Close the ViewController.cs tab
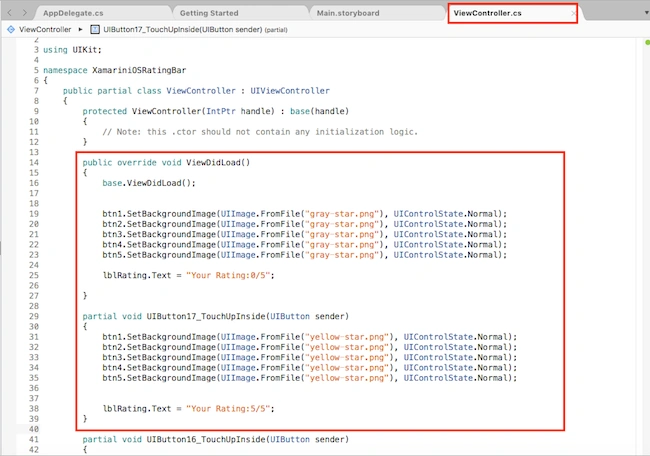Screen dimensions: 650x456 (573, 13)
